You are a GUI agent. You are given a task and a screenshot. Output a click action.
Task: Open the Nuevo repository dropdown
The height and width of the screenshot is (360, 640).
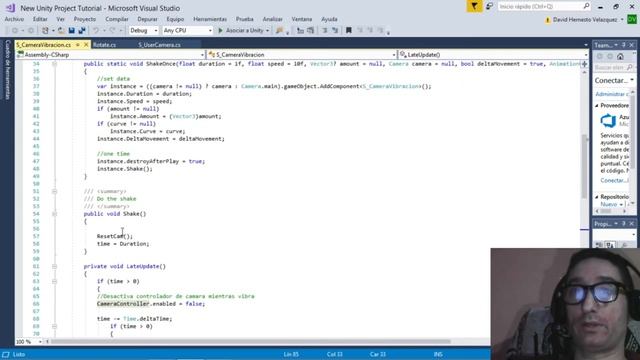pyautogui.click(x=611, y=204)
